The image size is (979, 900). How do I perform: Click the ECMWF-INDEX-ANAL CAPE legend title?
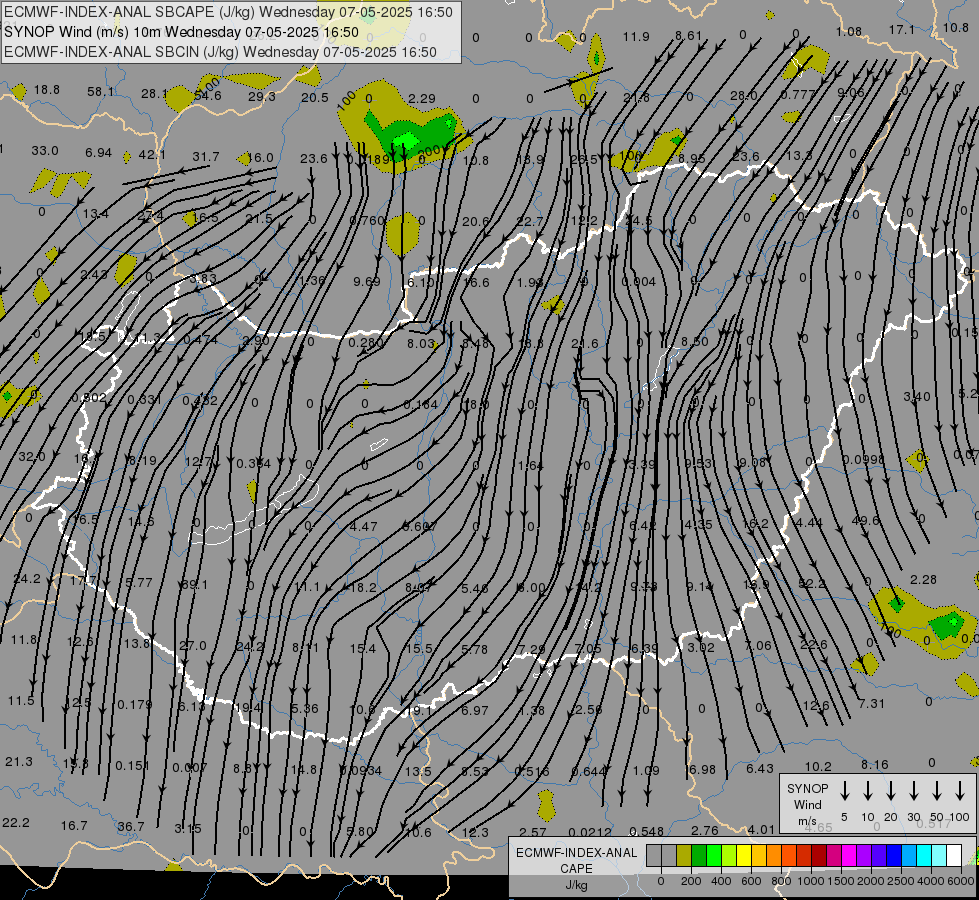pyautogui.click(x=576, y=860)
